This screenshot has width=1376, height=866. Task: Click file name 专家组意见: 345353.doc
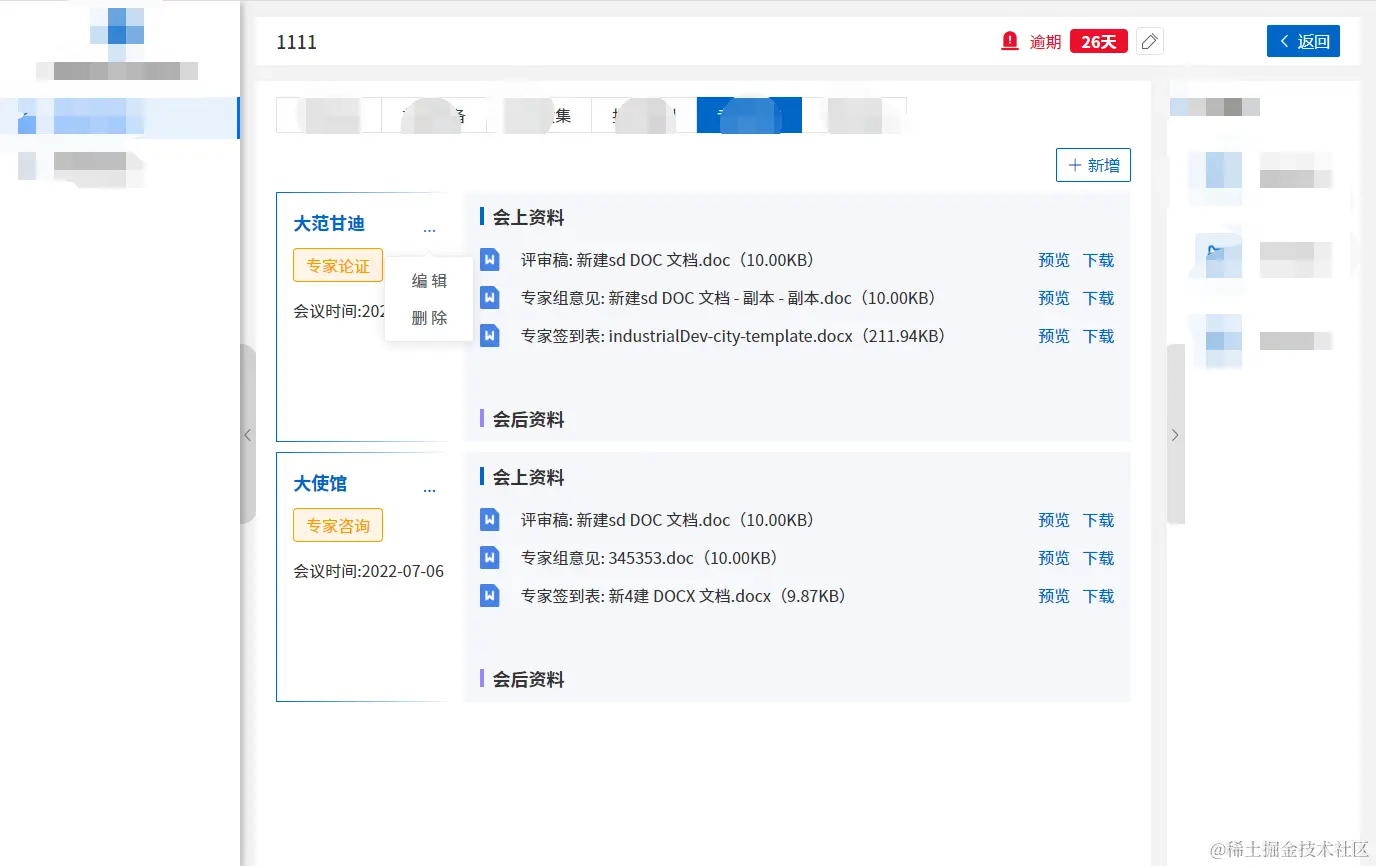click(x=649, y=558)
